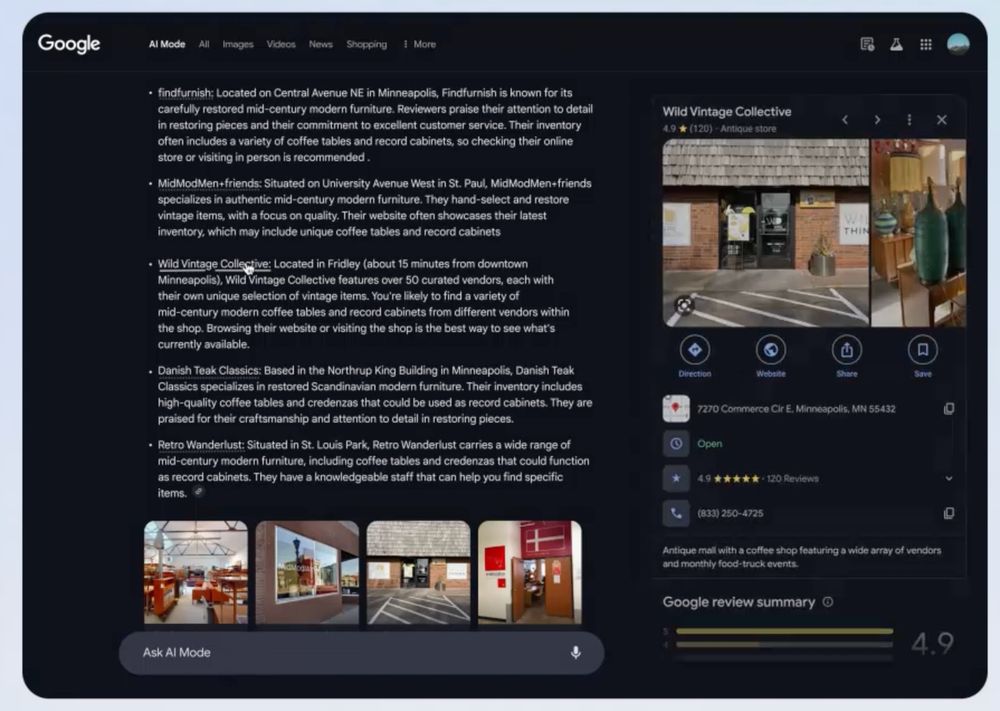
Task: Click the 5-star review rating bar
Action: click(x=784, y=631)
